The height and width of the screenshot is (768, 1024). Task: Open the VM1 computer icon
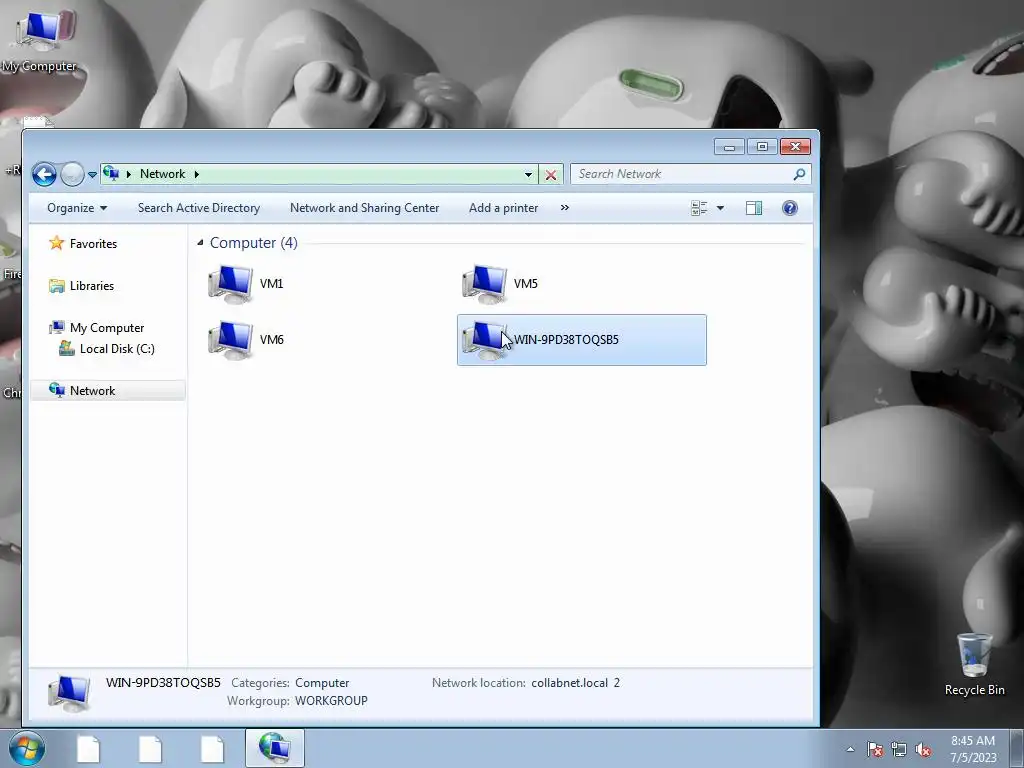coord(231,284)
